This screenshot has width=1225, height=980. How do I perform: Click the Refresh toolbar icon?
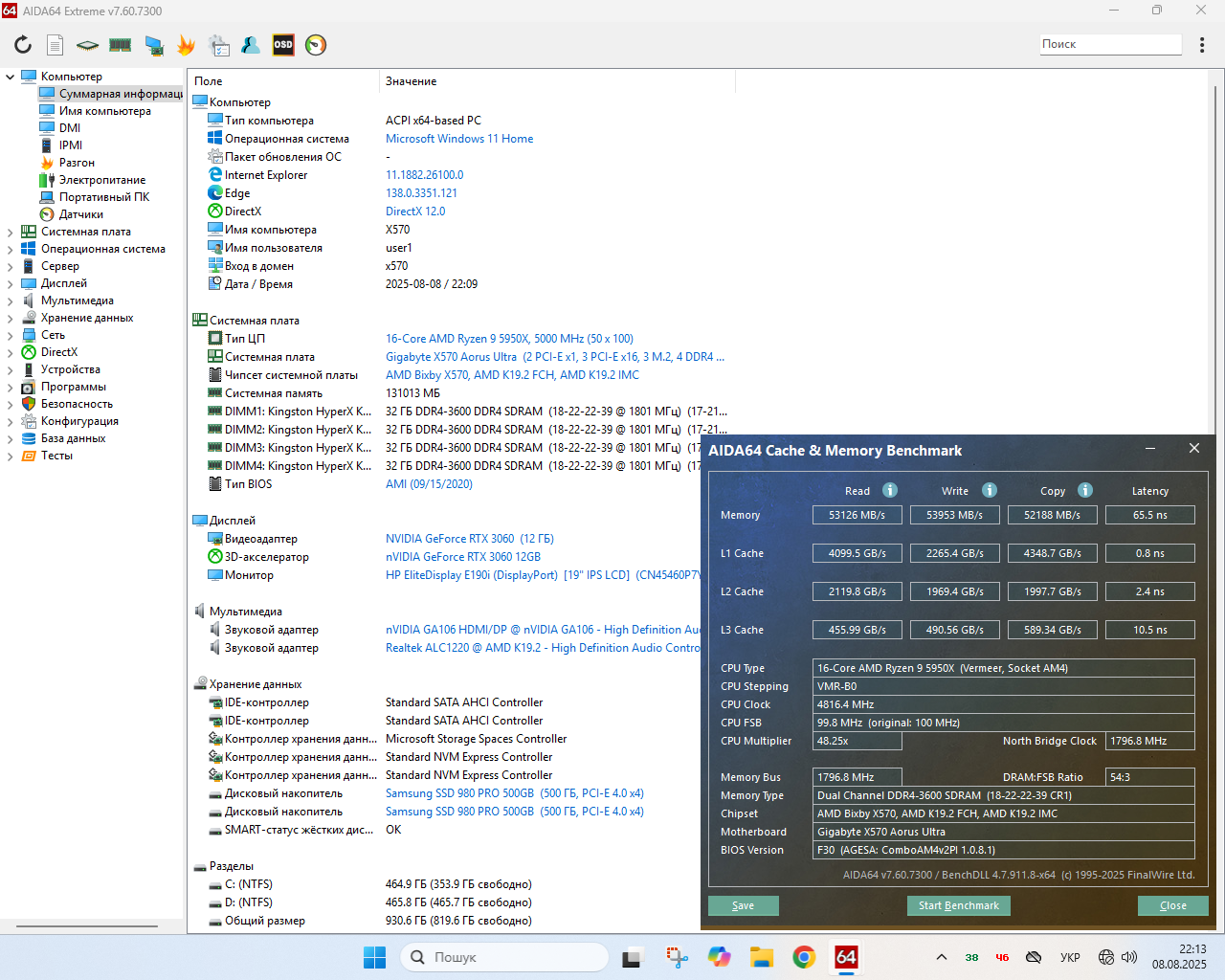pyautogui.click(x=23, y=45)
